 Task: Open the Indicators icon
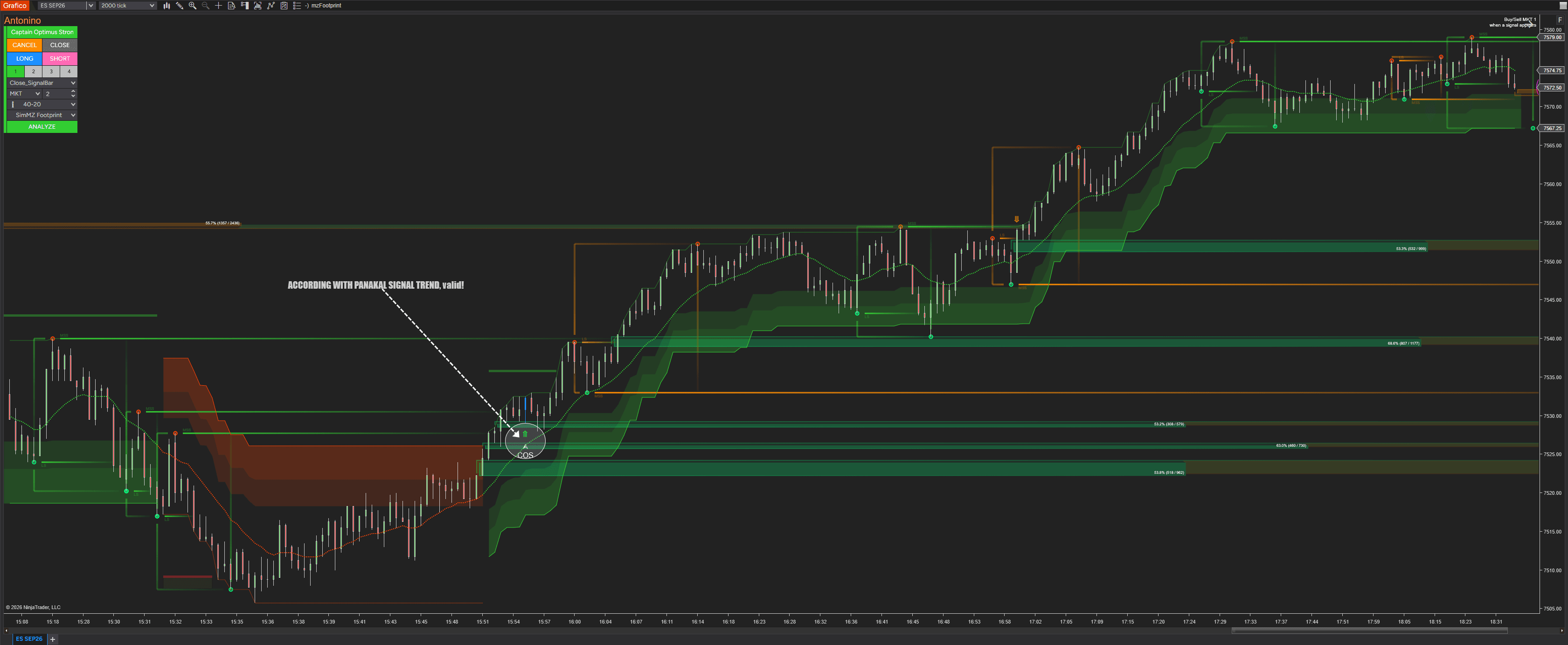[257, 6]
